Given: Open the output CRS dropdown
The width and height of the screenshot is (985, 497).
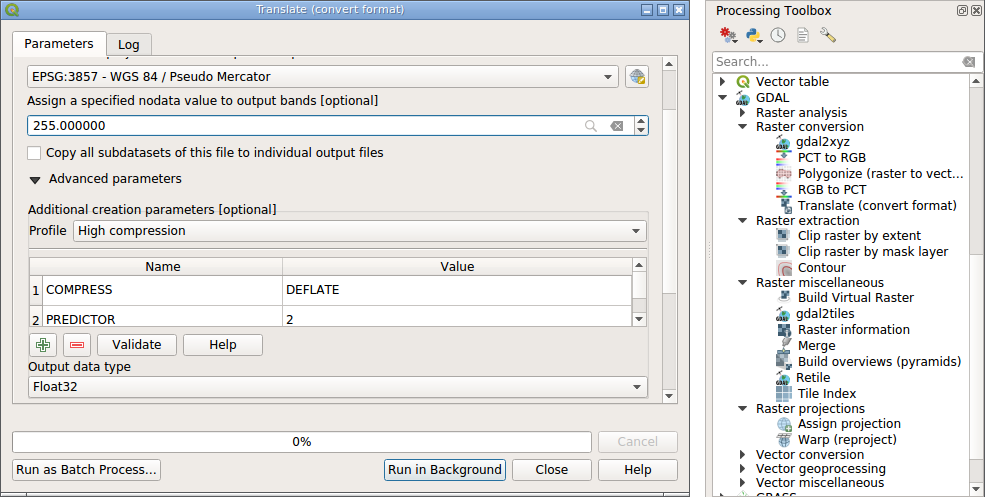Looking at the screenshot, I should point(323,77).
